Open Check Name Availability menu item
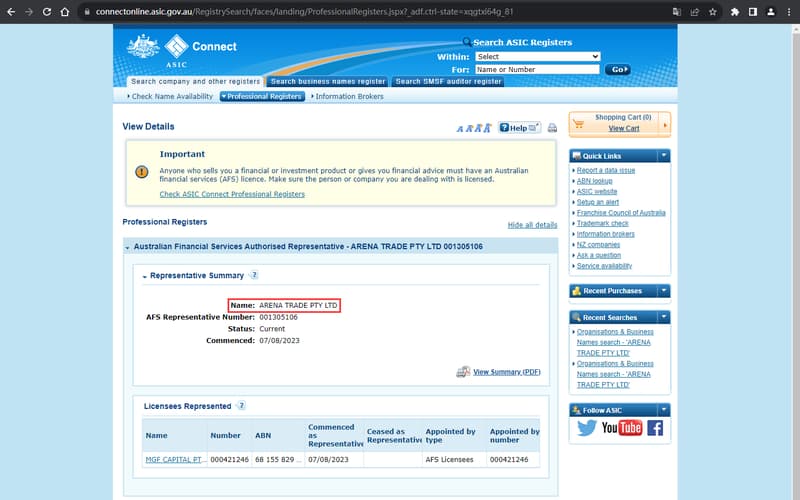 pos(172,96)
